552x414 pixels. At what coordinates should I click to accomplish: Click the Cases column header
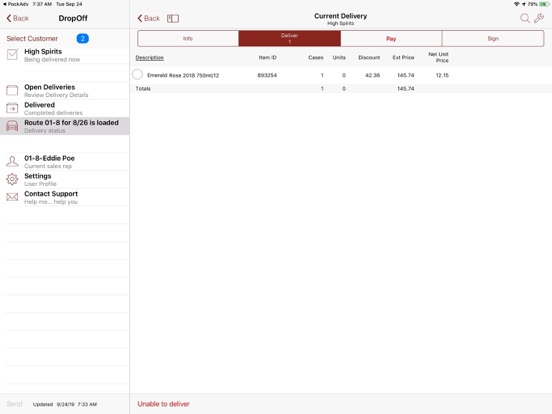click(316, 57)
